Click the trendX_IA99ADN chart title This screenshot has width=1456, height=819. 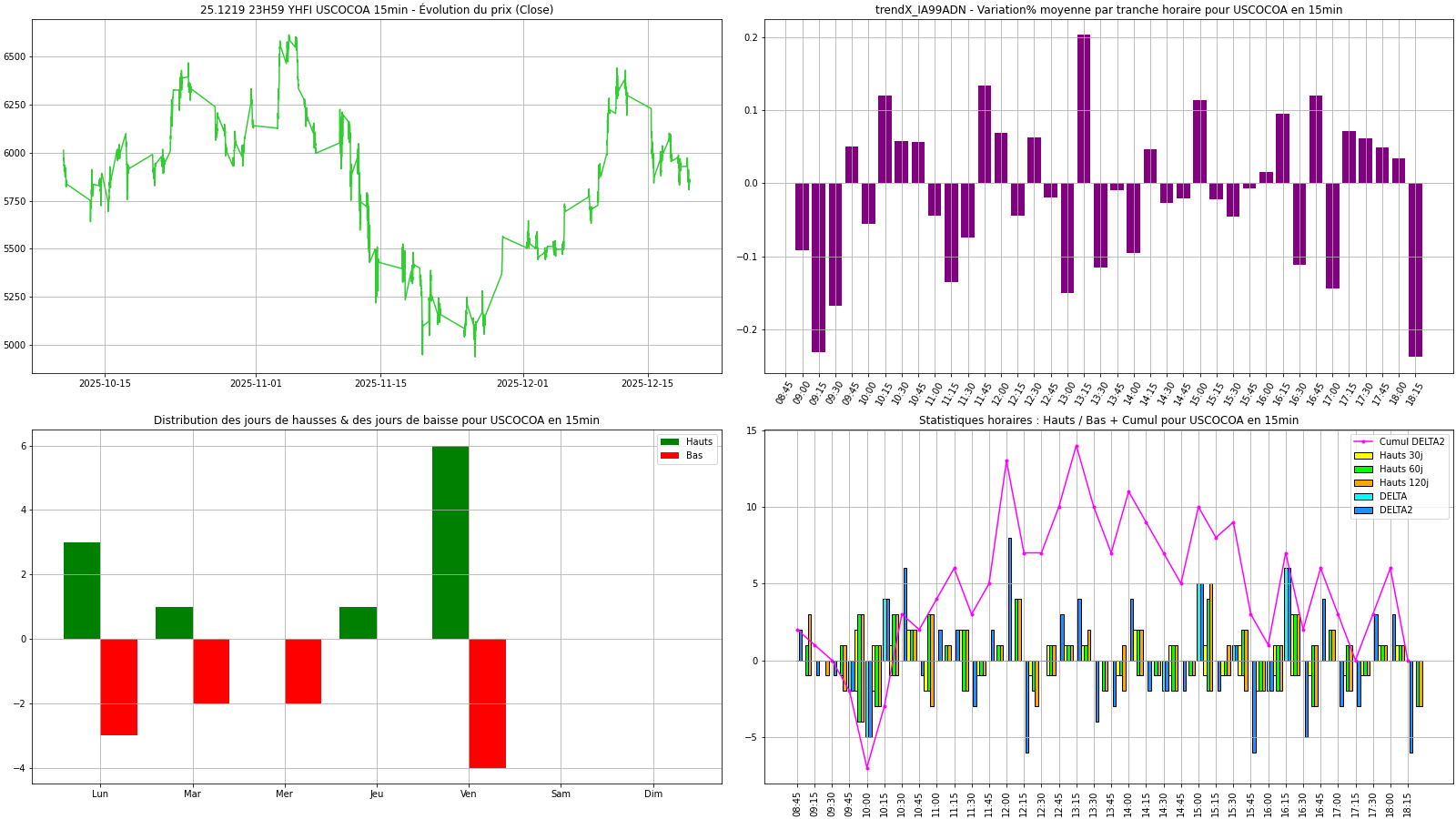pos(1108,10)
